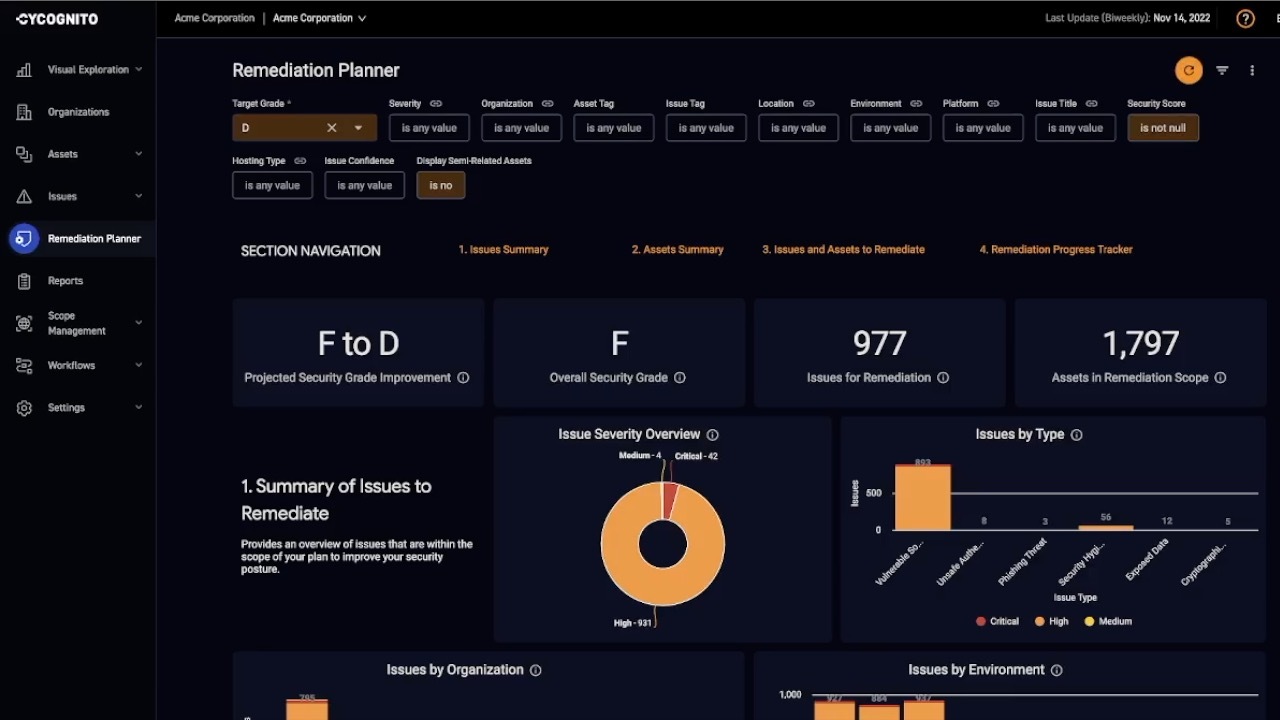The width and height of the screenshot is (1280, 720).
Task: Click the orange refresh dashboard icon
Action: click(1188, 70)
